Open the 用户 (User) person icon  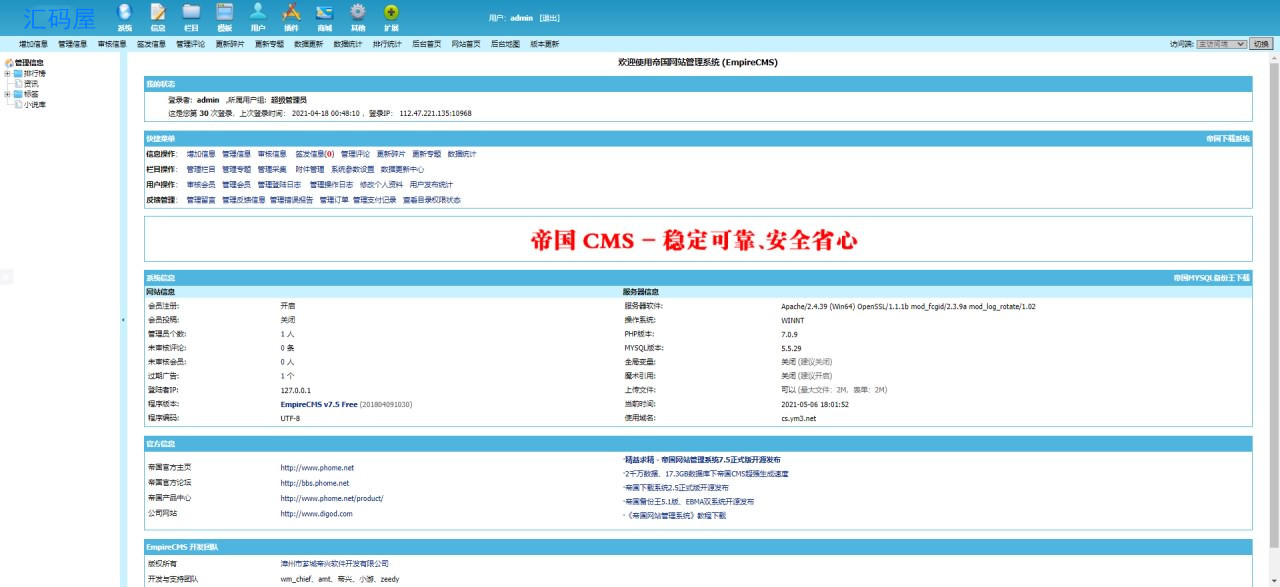tap(258, 16)
